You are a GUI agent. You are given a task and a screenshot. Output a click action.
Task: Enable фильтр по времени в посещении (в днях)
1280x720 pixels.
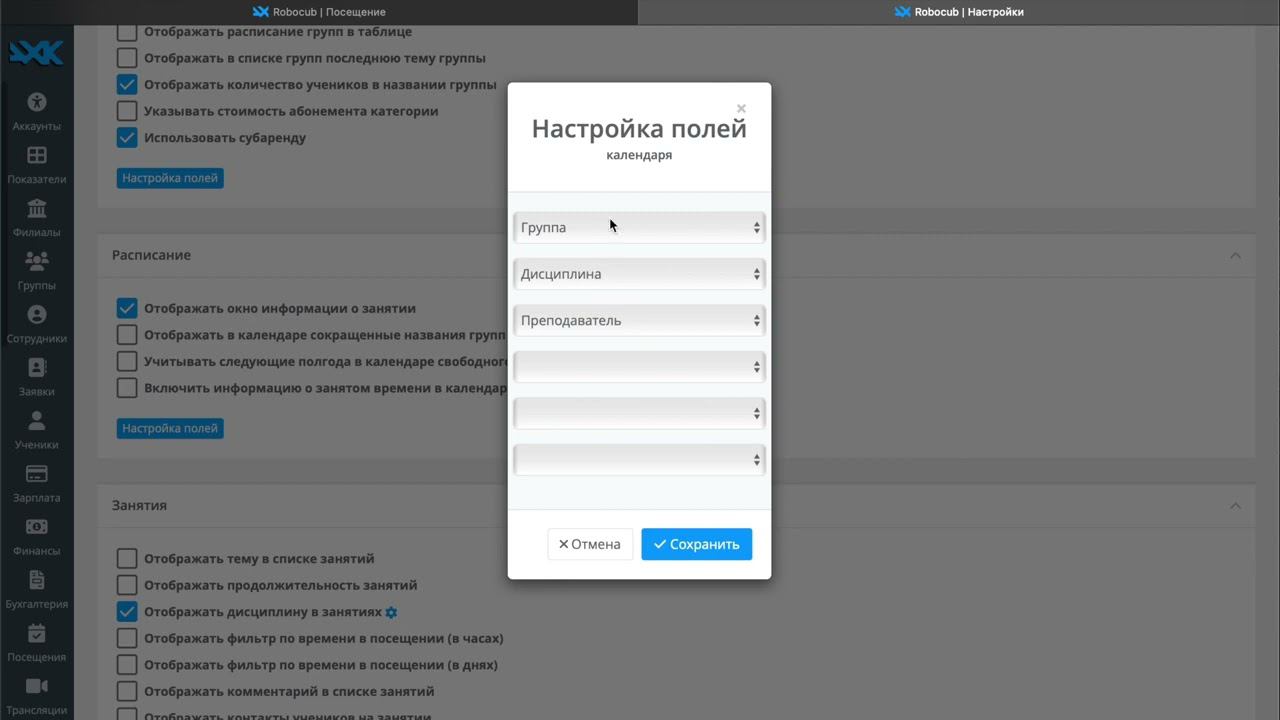point(127,665)
